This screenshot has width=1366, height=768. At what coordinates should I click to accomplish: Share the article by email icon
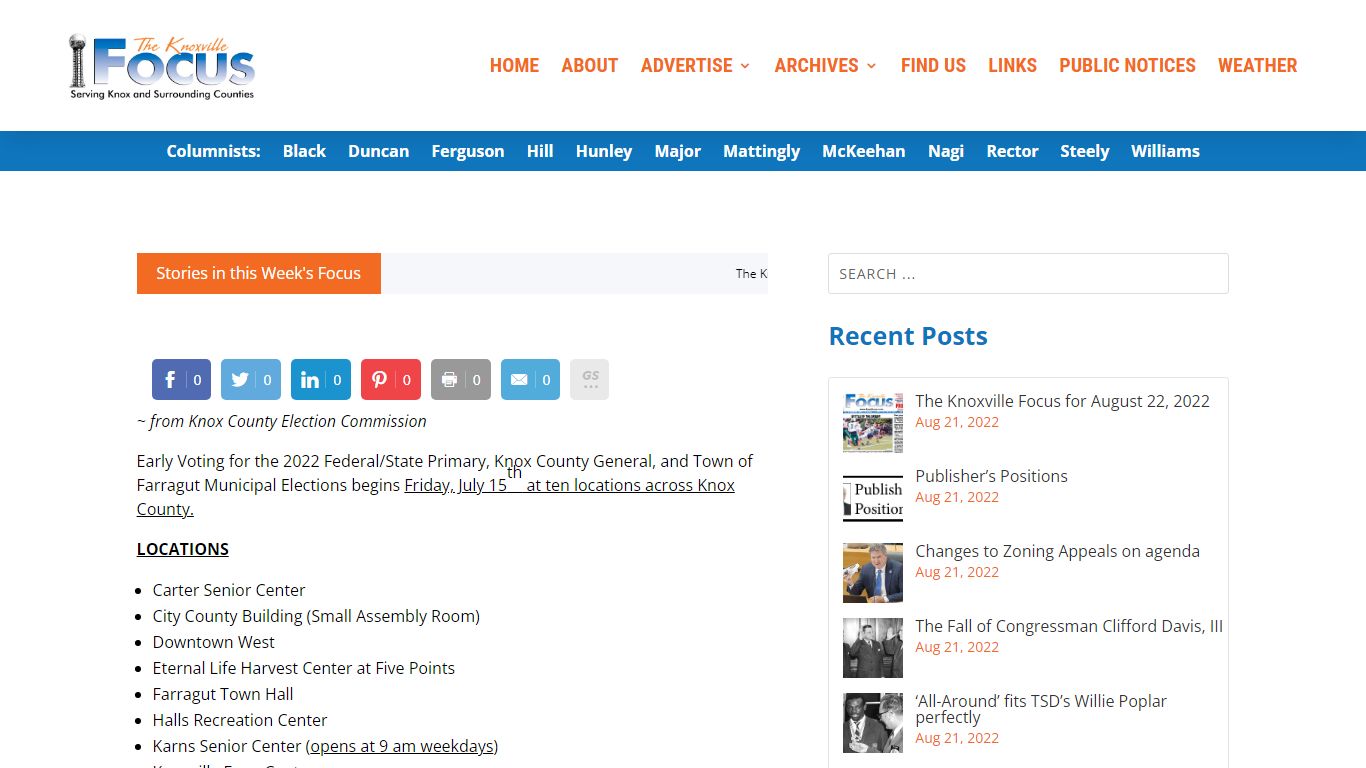coord(531,380)
